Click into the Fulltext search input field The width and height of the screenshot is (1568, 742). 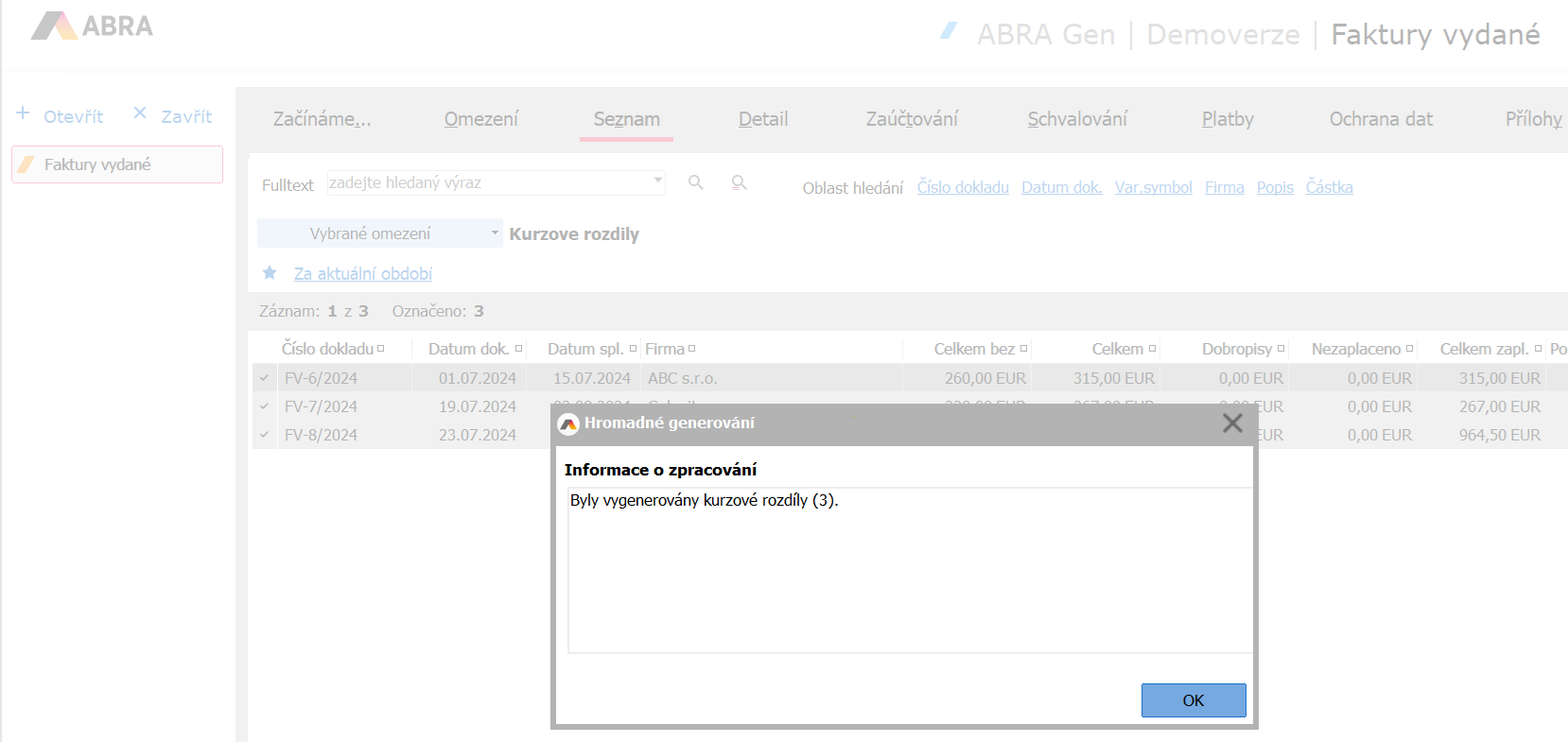tap(487, 182)
